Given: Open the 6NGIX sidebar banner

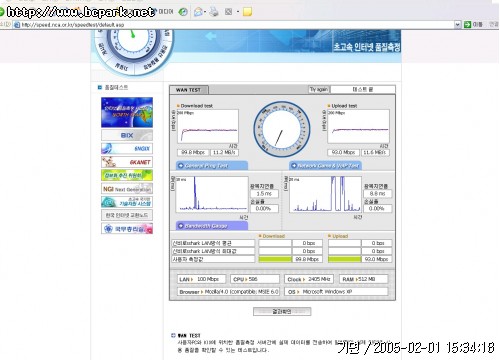Looking at the screenshot, I should (127, 148).
